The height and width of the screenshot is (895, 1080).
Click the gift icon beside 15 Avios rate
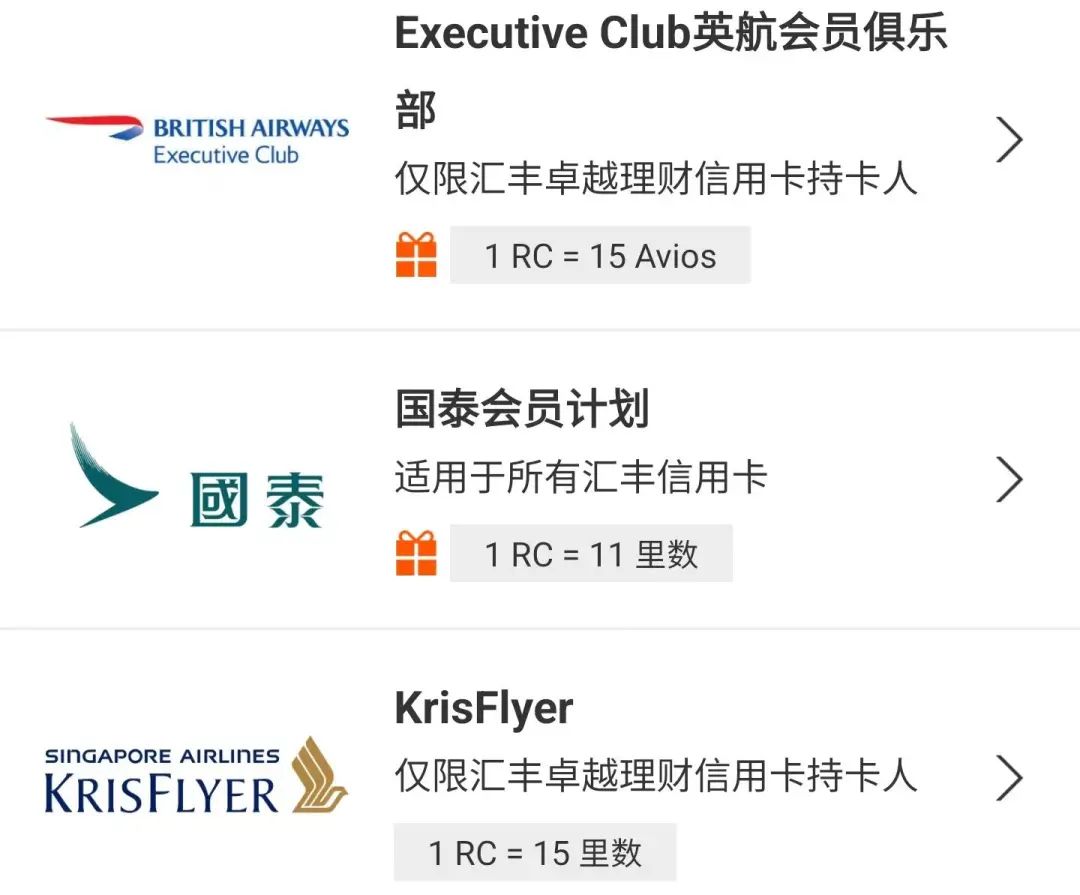[416, 255]
